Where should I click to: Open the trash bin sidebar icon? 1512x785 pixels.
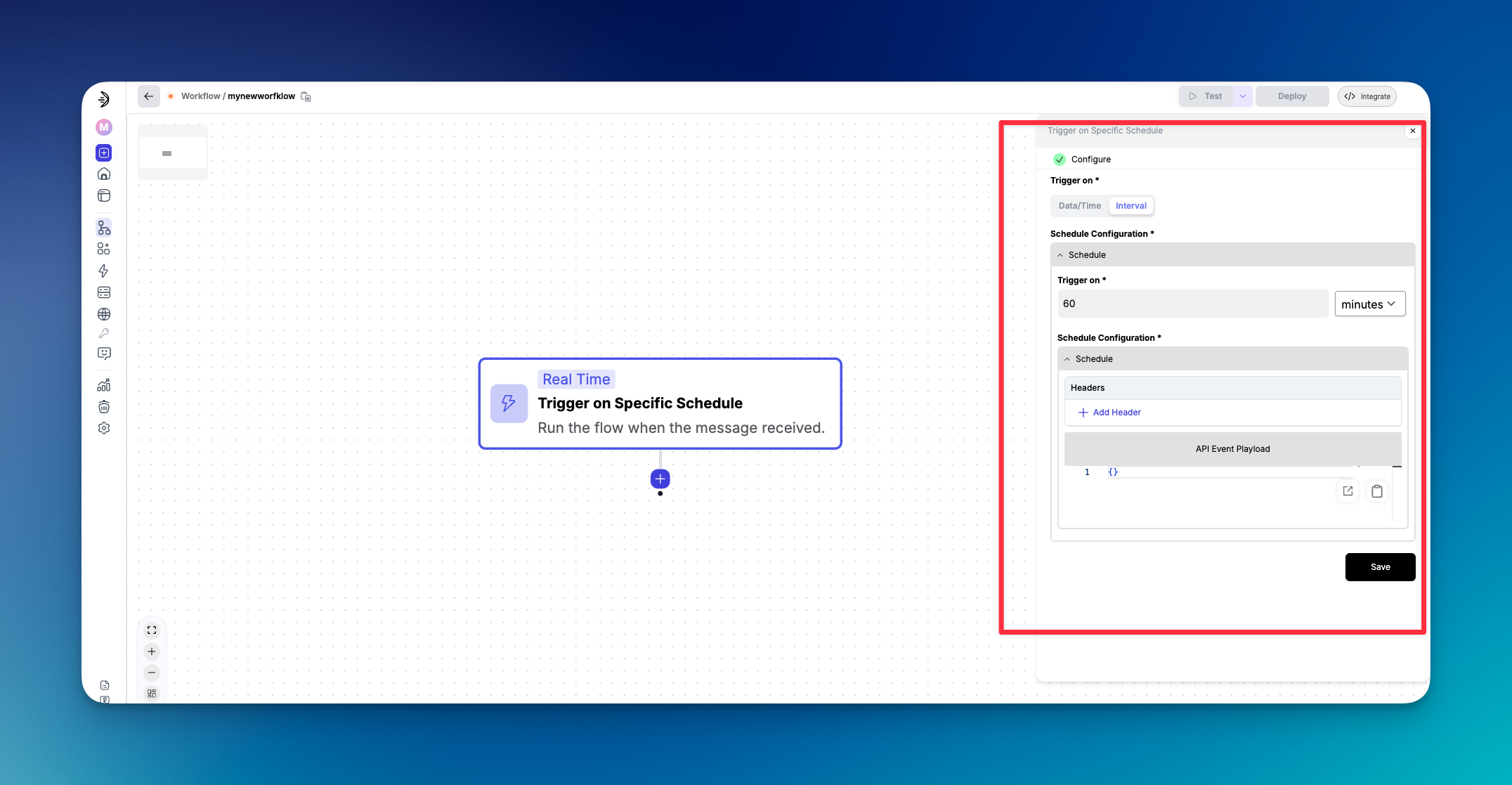point(104,406)
